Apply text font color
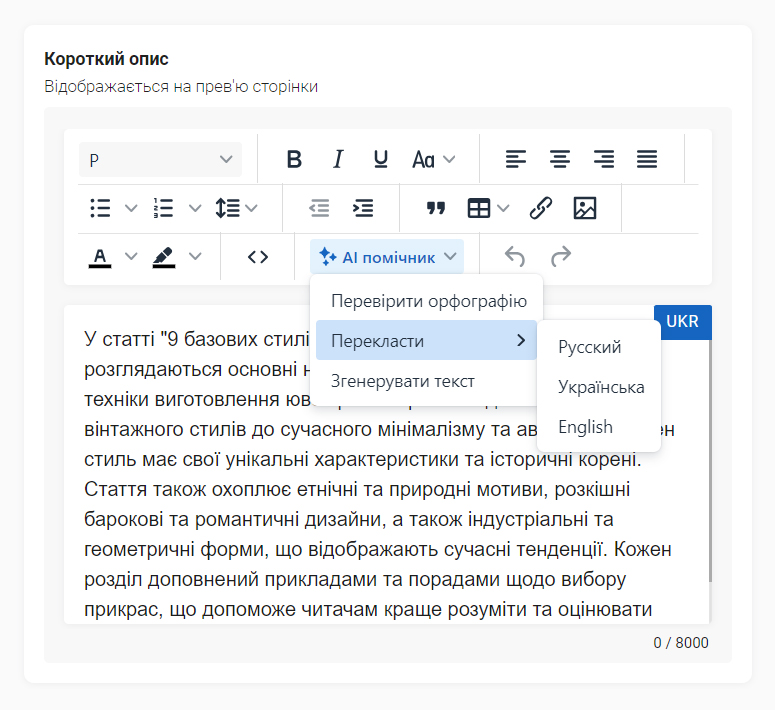Viewport: 775px width, 710px height. (100, 257)
